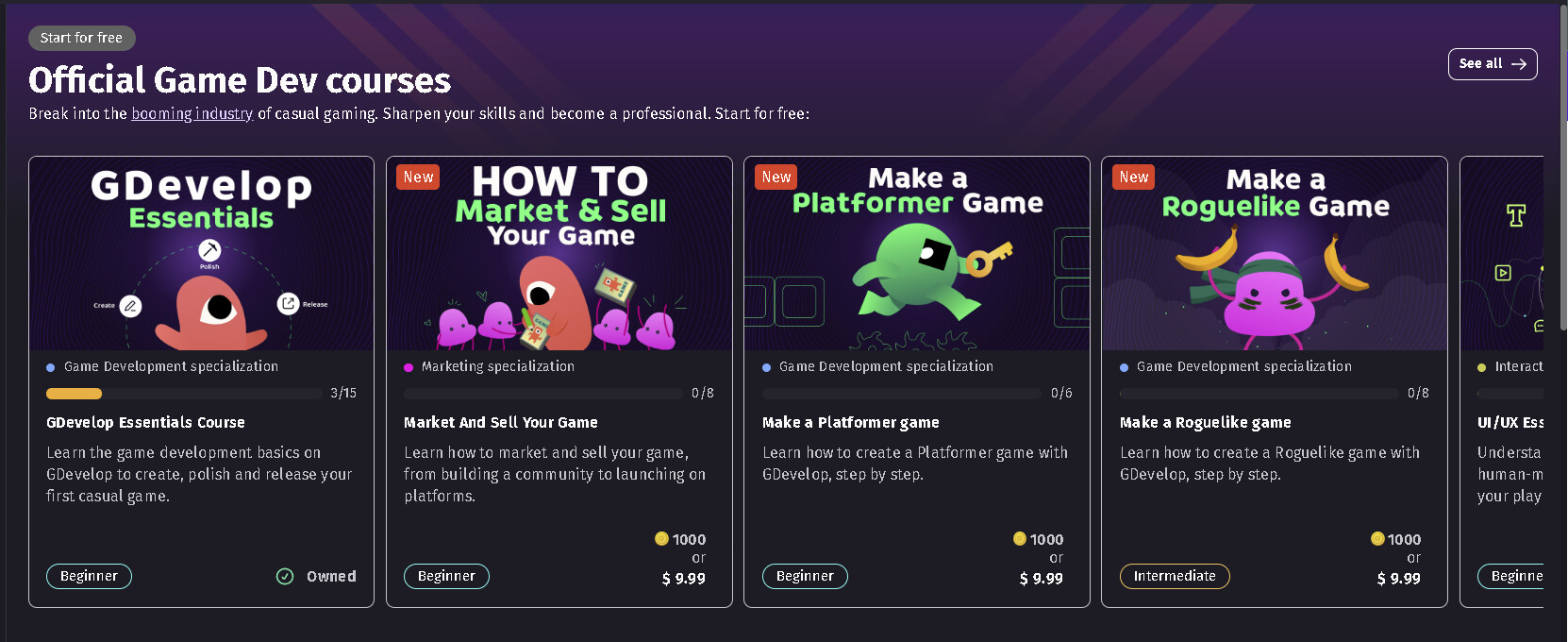Click the Platformer game 0/6 progress bar
Image resolution: width=1568 pixels, height=642 pixels.
(x=902, y=393)
